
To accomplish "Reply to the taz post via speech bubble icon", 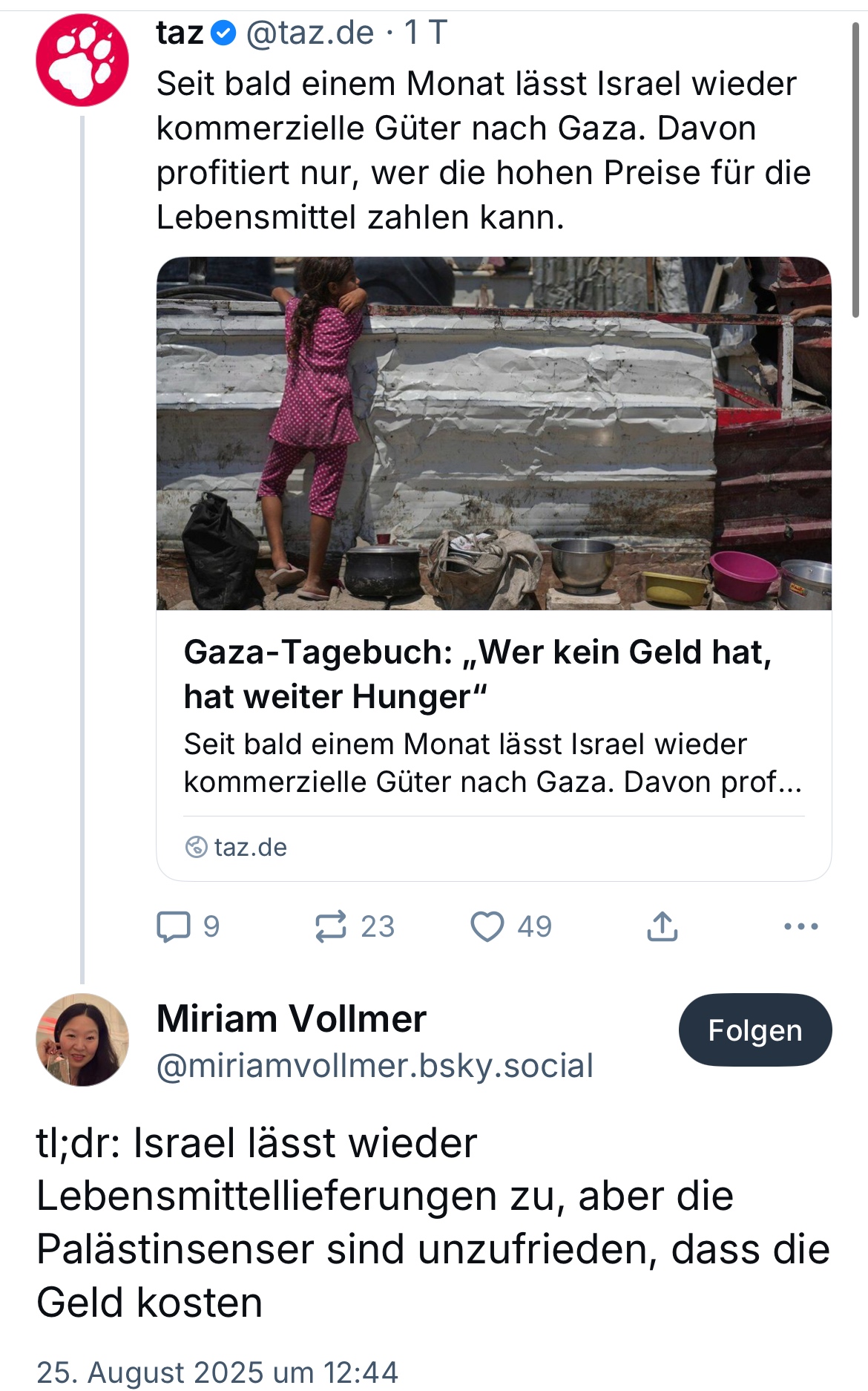I will [174, 926].
